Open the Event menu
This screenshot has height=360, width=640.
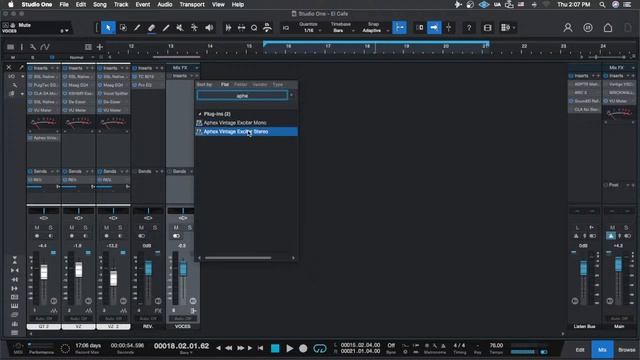[142, 4]
